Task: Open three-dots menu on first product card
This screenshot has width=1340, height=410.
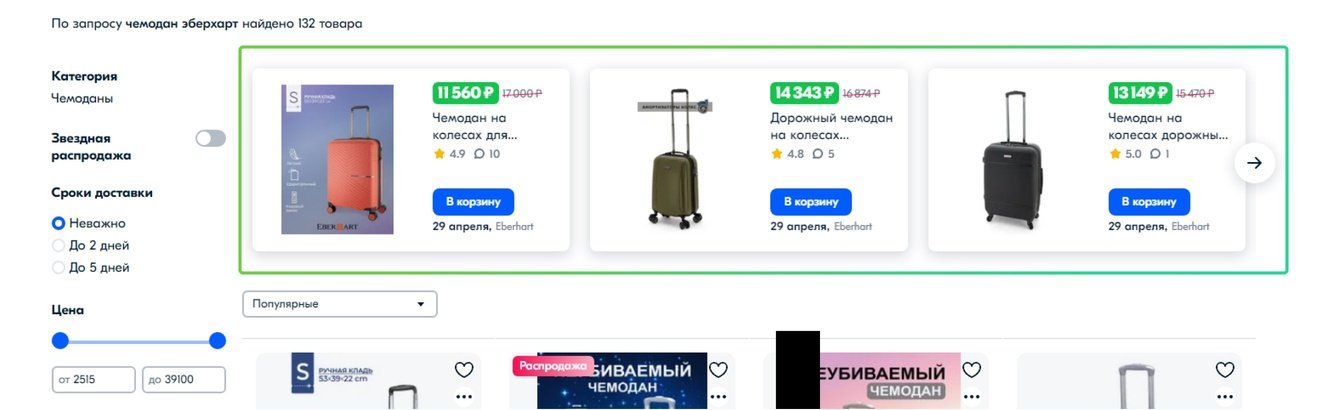Action: coord(464,397)
